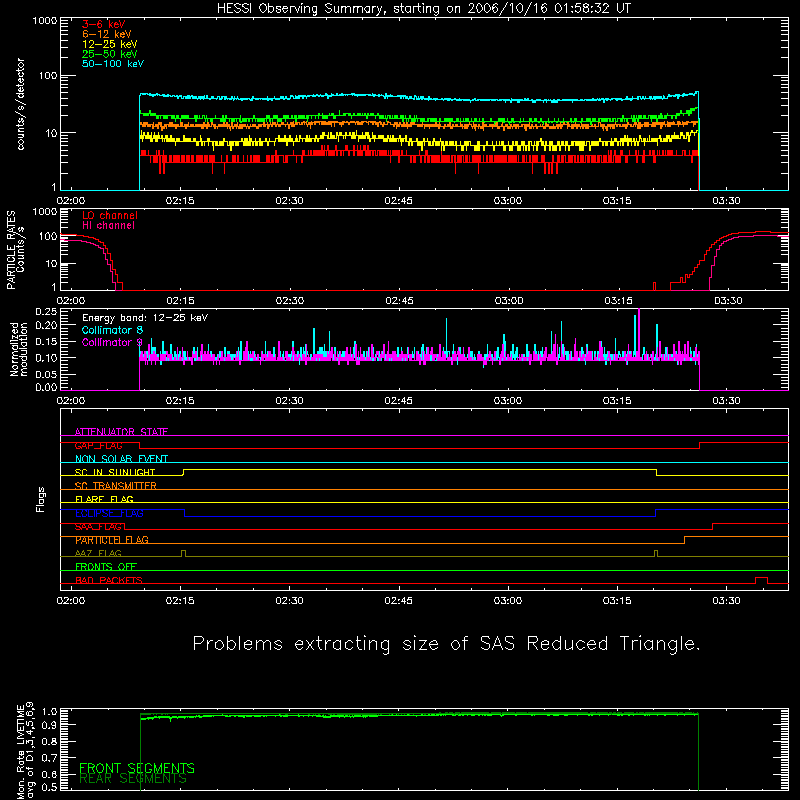Click the ECLIPSE_FLAG label
The image size is (800, 800).
pos(109,513)
